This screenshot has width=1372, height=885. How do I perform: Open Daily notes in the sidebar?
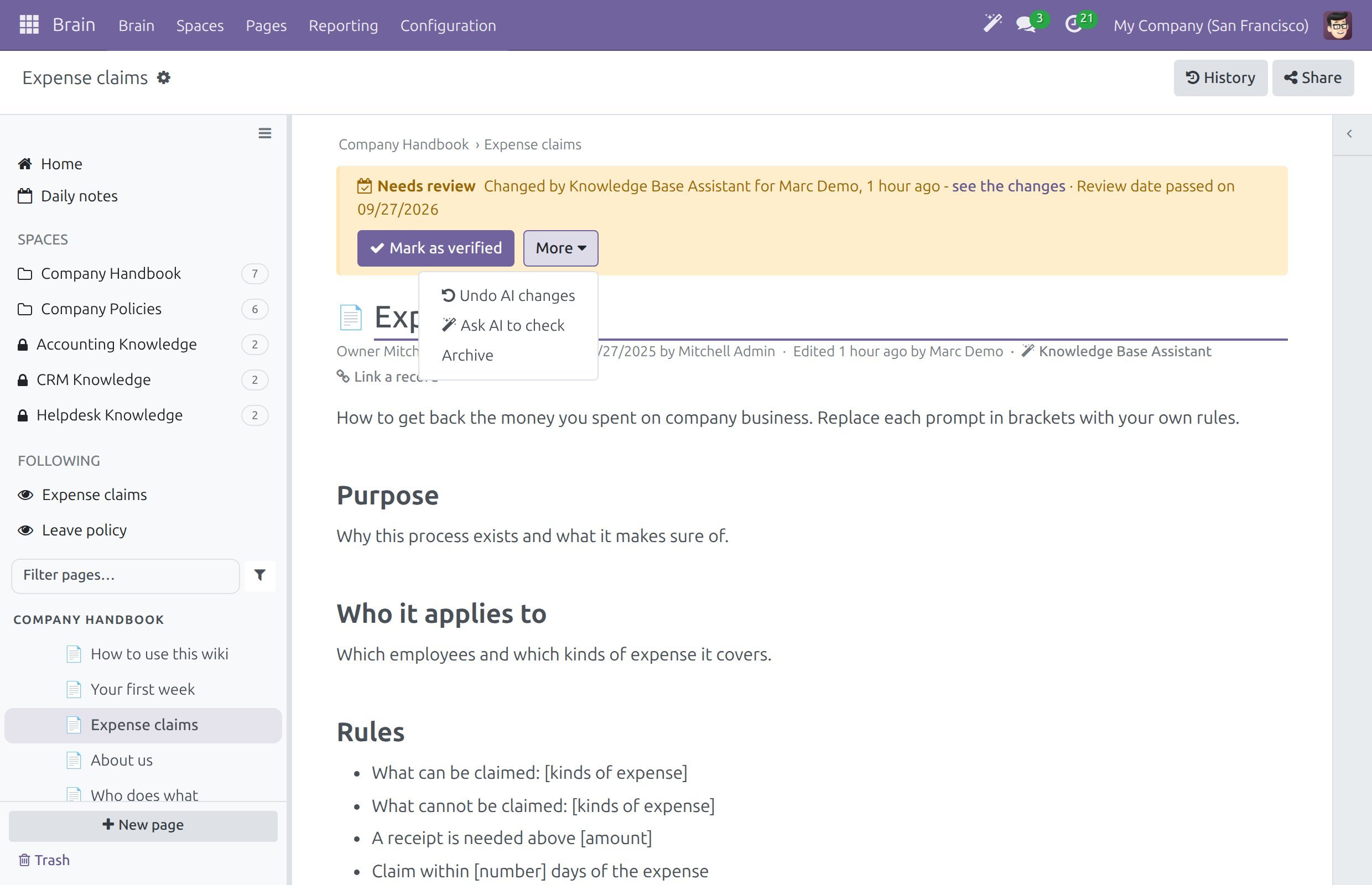(68, 196)
